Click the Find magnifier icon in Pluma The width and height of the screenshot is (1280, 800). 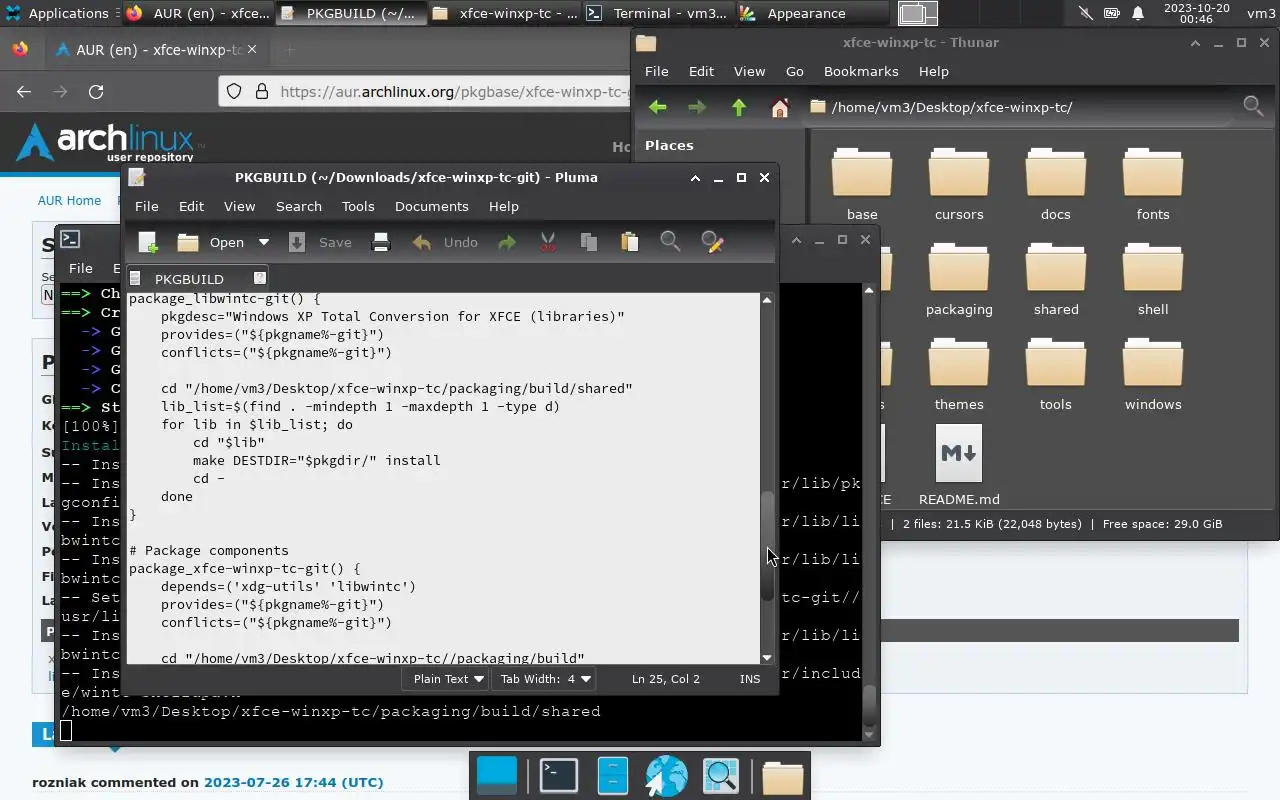670,242
